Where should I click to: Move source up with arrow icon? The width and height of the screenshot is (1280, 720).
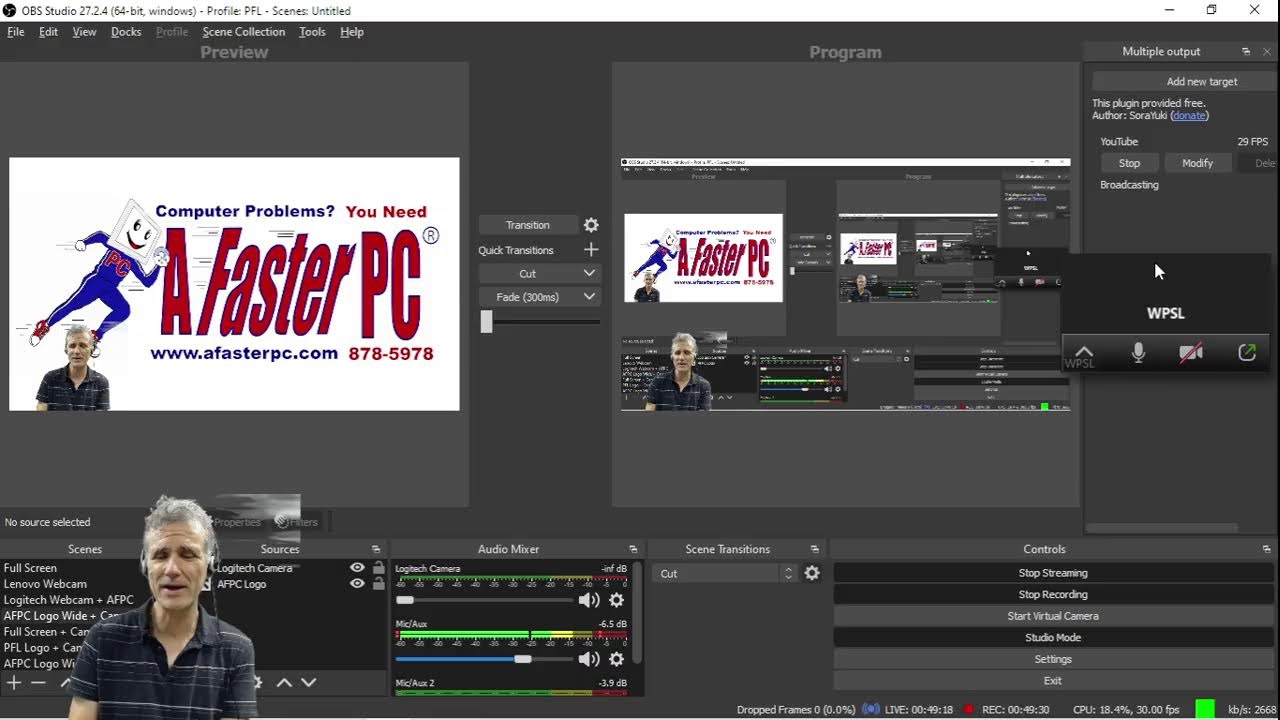(284, 682)
